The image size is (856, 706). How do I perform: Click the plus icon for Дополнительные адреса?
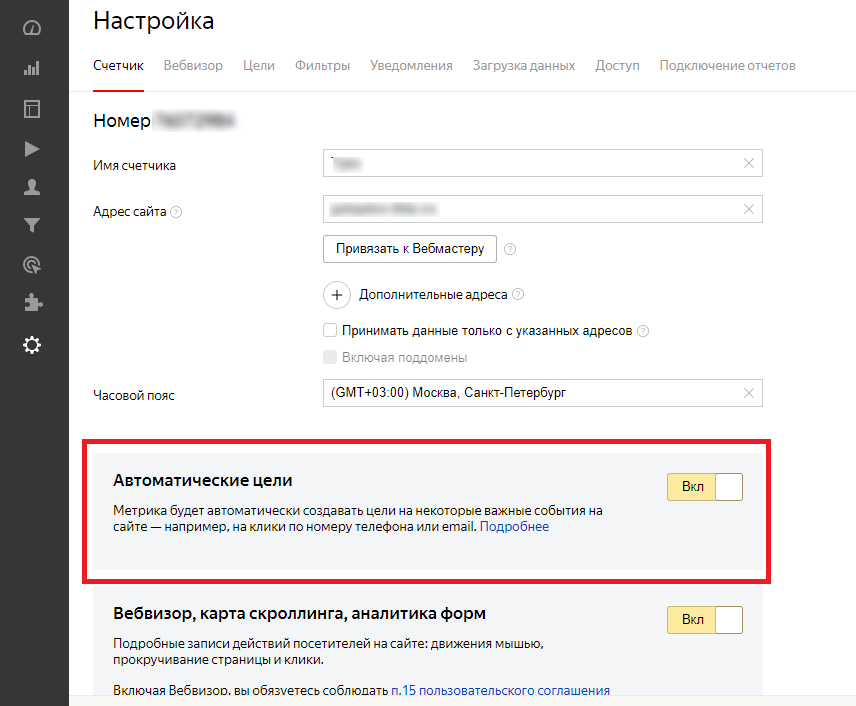(x=337, y=295)
